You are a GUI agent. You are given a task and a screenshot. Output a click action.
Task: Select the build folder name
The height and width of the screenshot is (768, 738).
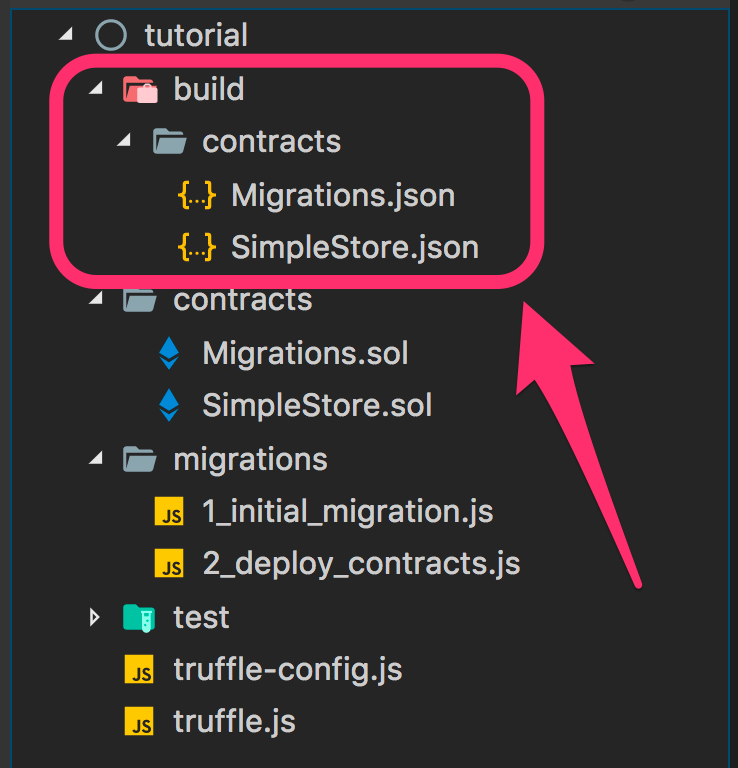tap(209, 89)
